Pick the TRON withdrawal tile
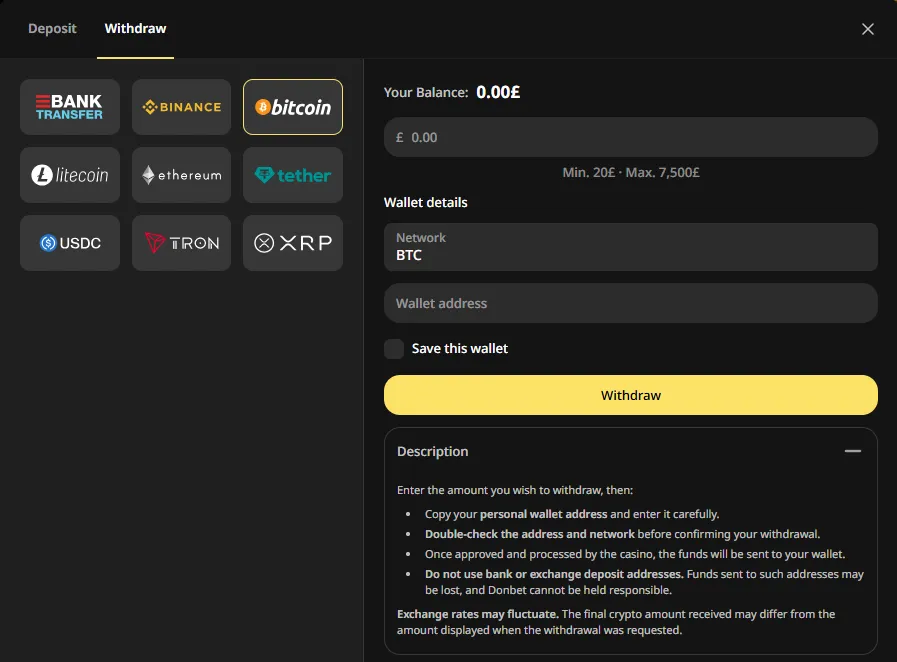897x662 pixels. [x=181, y=243]
